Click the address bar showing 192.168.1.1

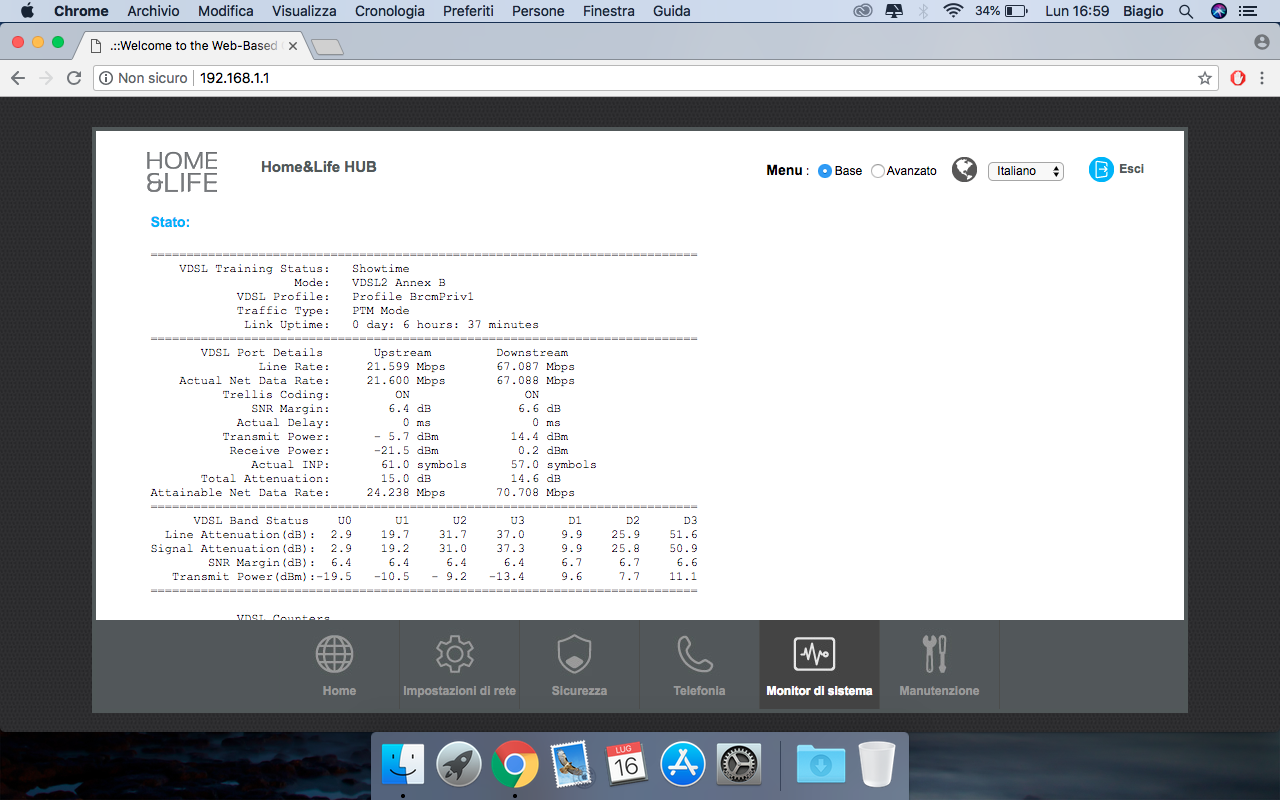coord(600,78)
